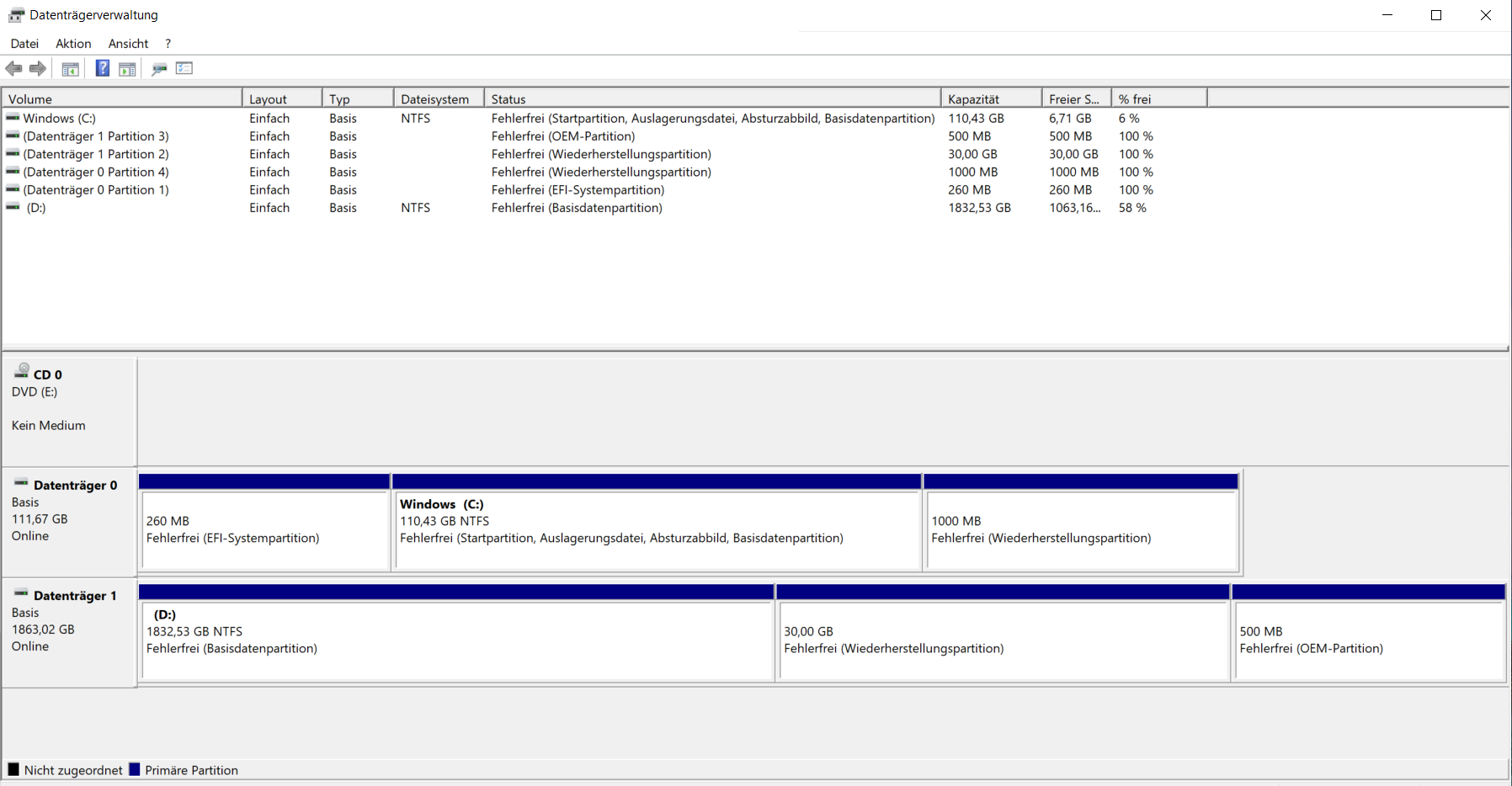1512x786 pixels.
Task: Toggle the action pane toolbar icon
Action: (127, 69)
